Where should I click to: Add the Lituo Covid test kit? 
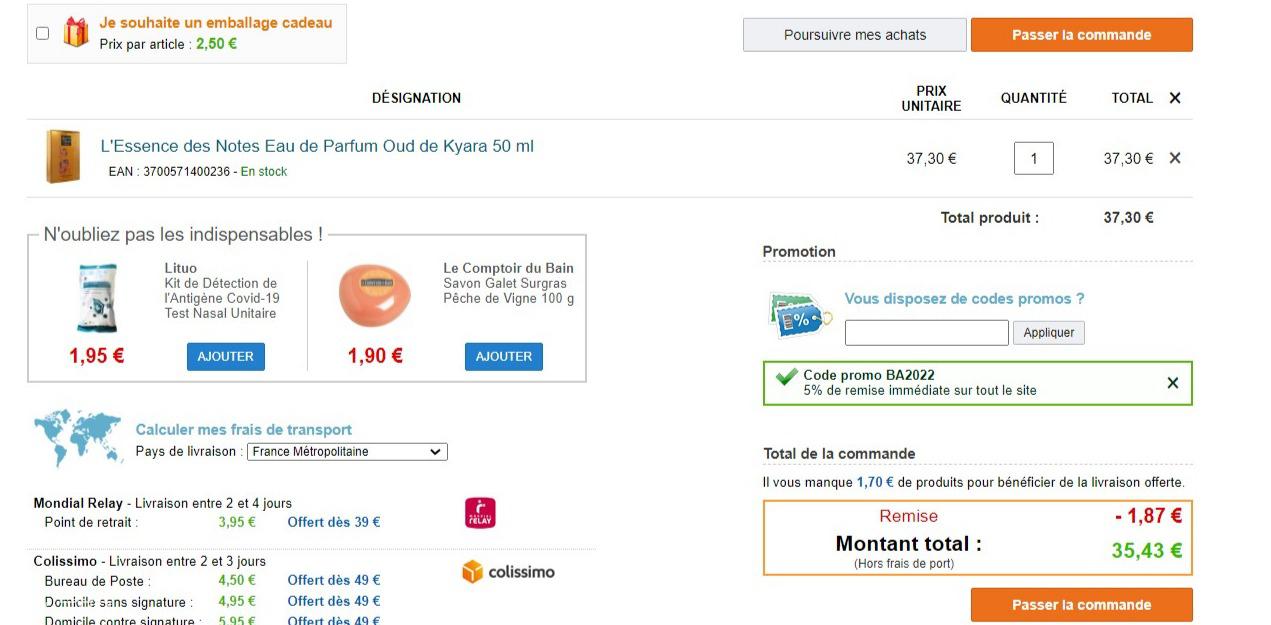[x=225, y=357]
